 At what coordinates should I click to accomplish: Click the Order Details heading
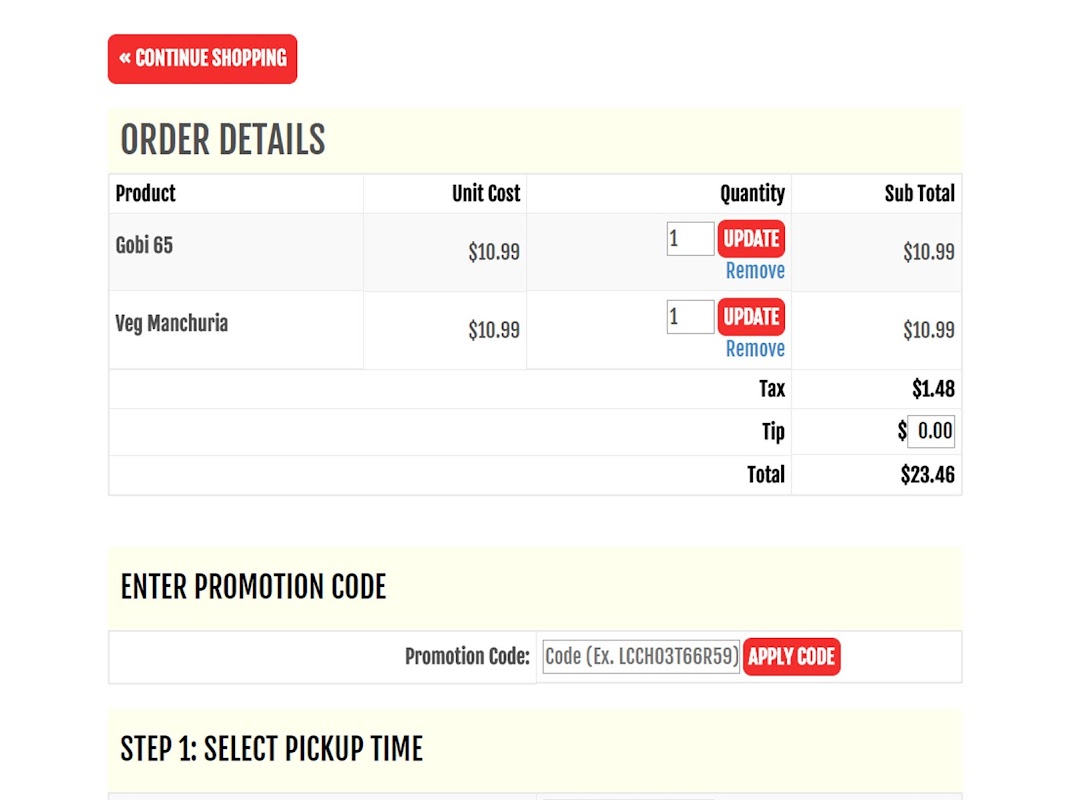222,140
